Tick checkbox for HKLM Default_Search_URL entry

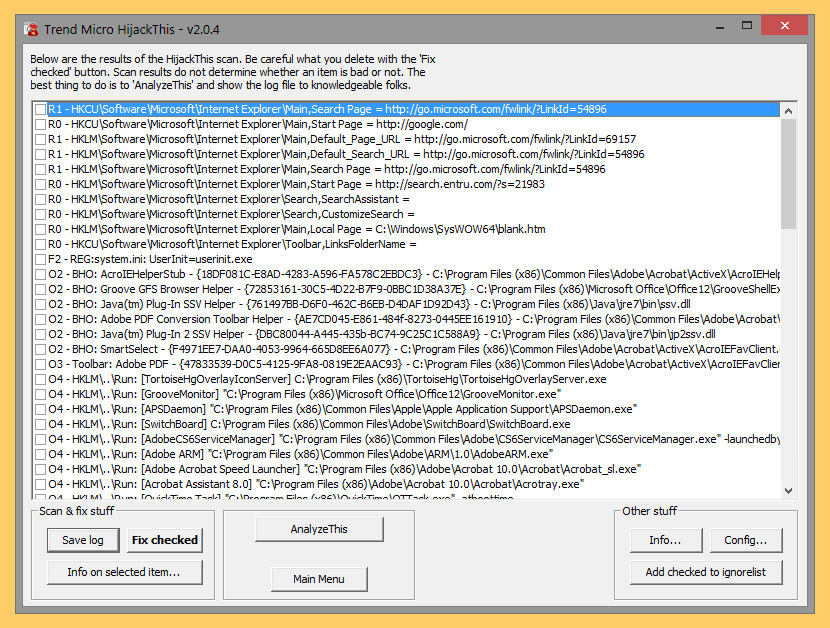pos(40,154)
